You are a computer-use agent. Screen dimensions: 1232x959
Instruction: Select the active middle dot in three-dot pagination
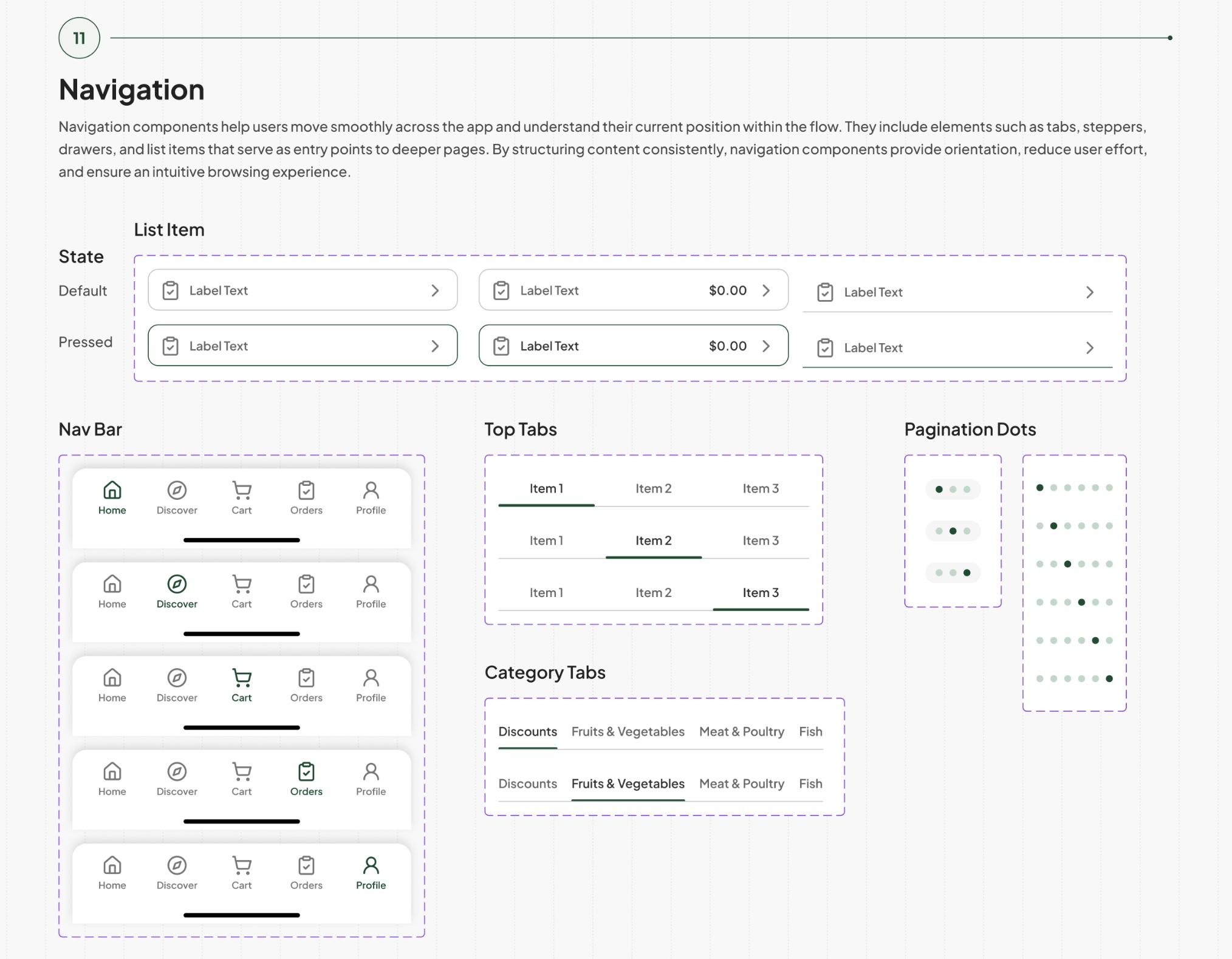[953, 531]
